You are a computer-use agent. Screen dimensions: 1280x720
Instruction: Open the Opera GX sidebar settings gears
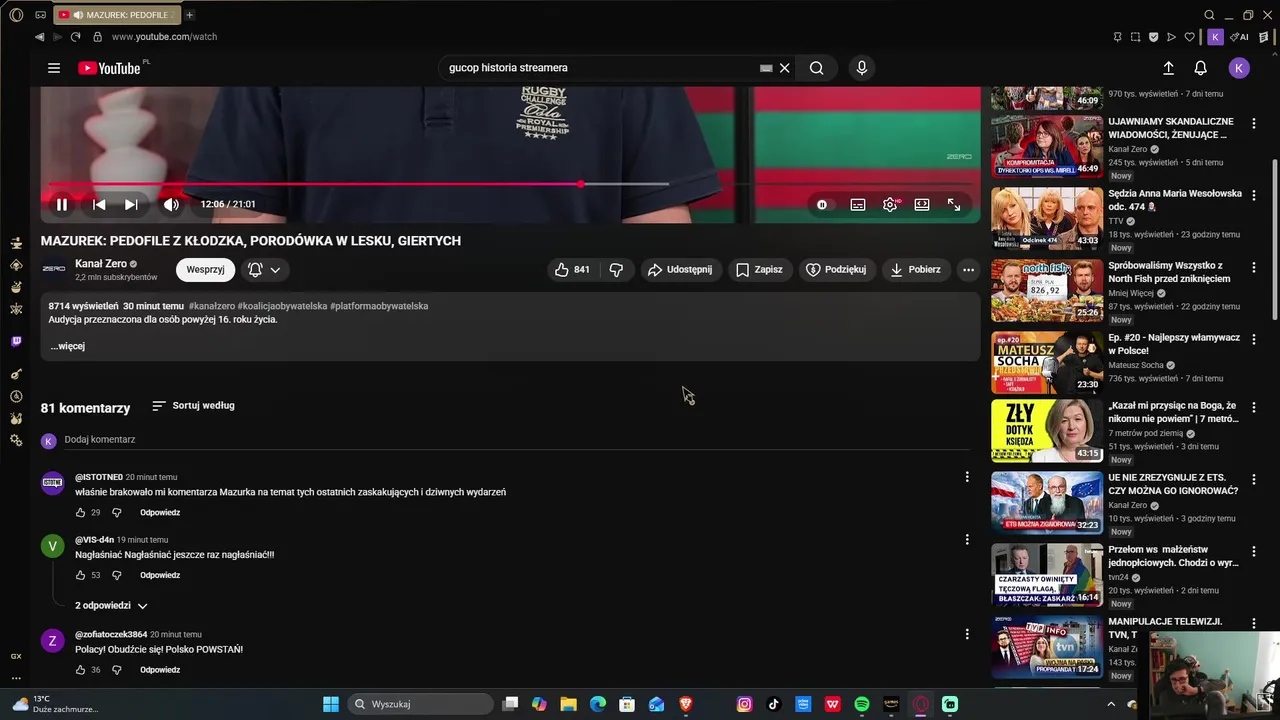pos(16,440)
